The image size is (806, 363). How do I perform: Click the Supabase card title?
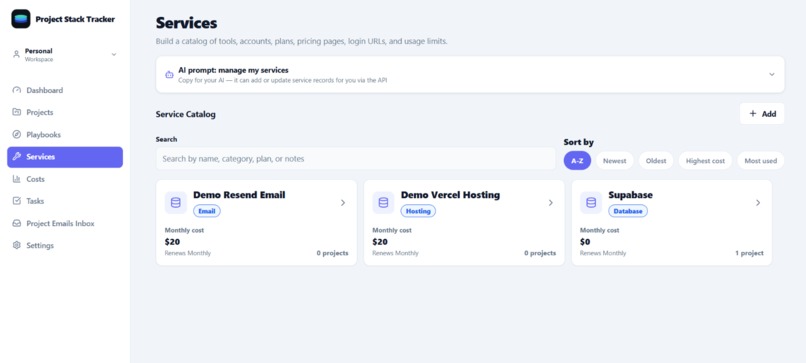(631, 195)
